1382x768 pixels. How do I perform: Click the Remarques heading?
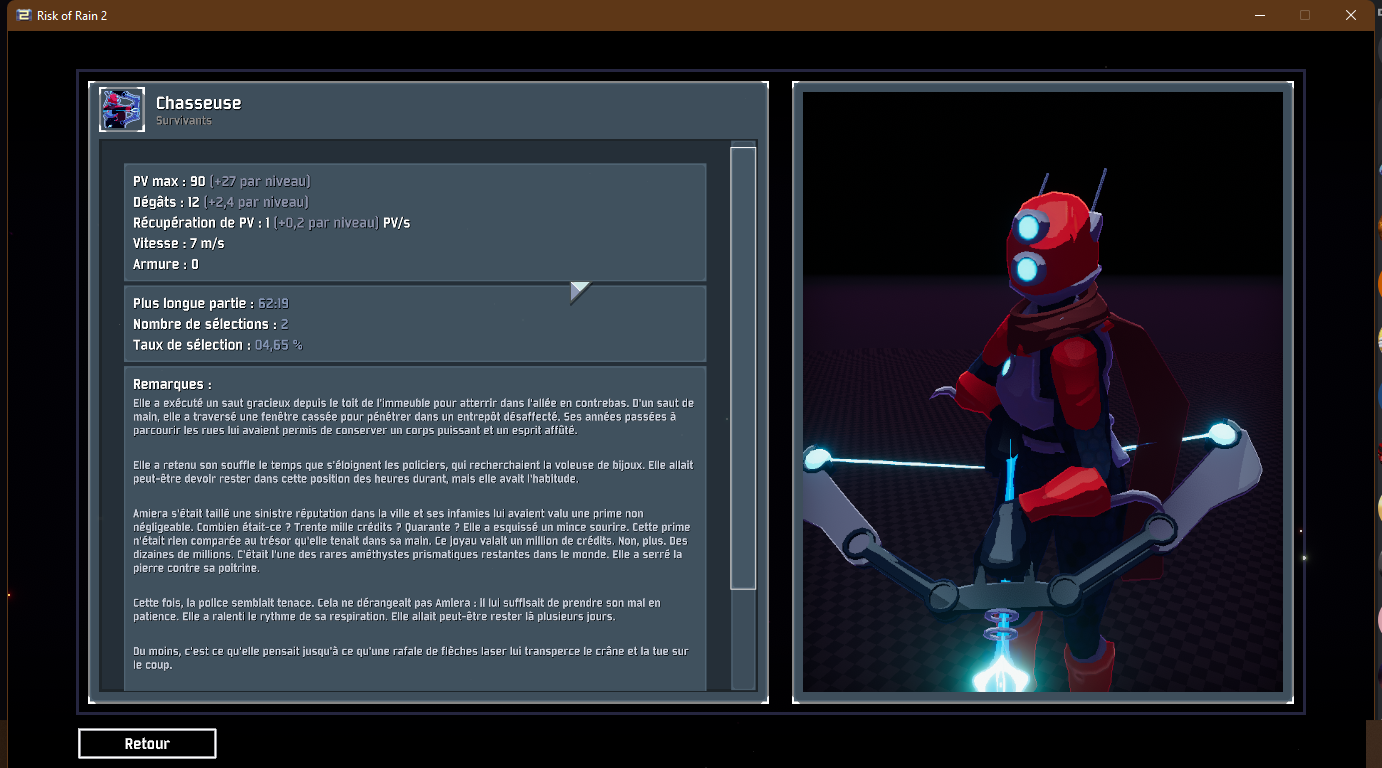172,384
